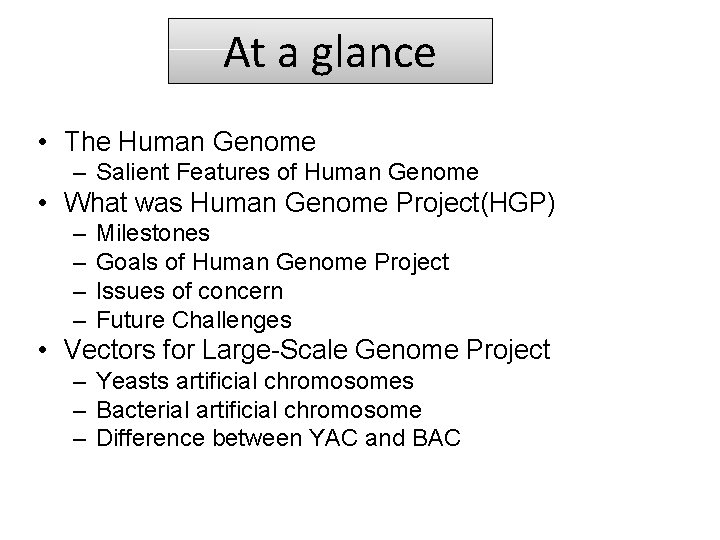Click the "Milestones" sub-item
Image resolution: width=720 pixels, height=540 pixels.
tap(153, 233)
